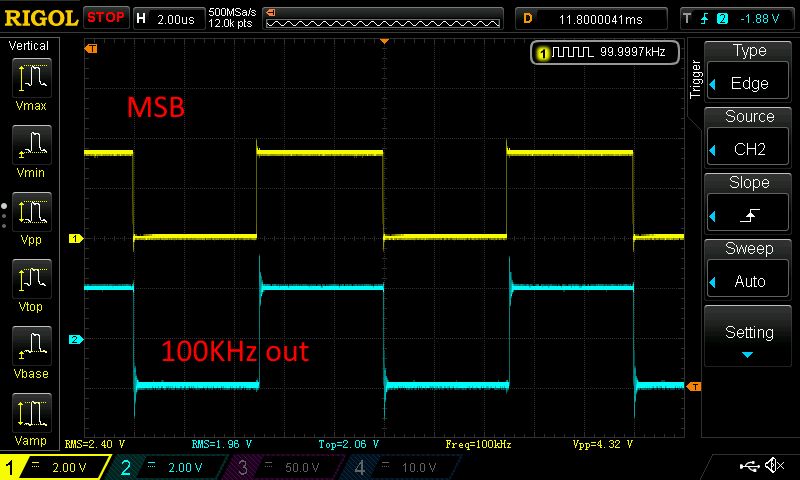This screenshot has width=800, height=480.
Task: Click the rising edge trigger icon in header
Action: coord(705,19)
